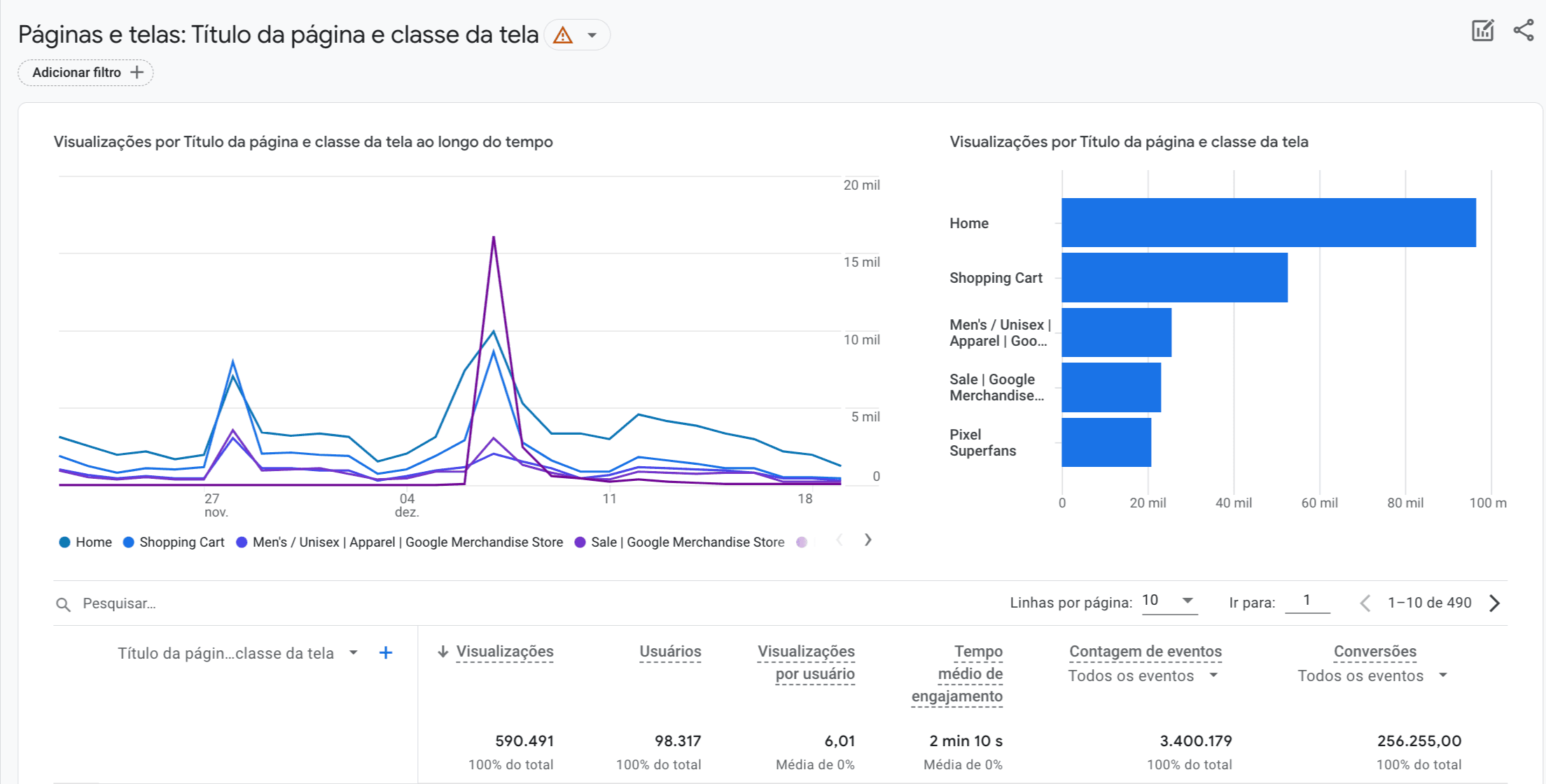Click the data quality warning triangle

click(564, 34)
